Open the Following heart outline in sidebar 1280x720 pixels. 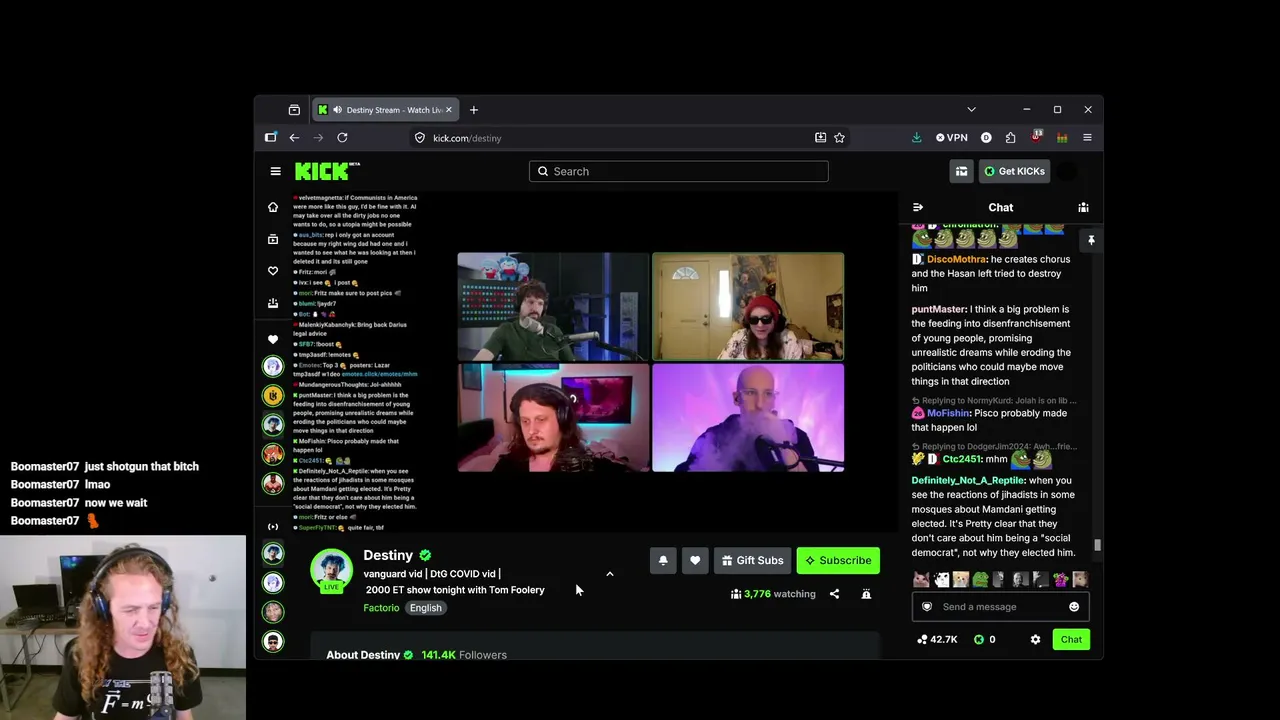coord(273,271)
